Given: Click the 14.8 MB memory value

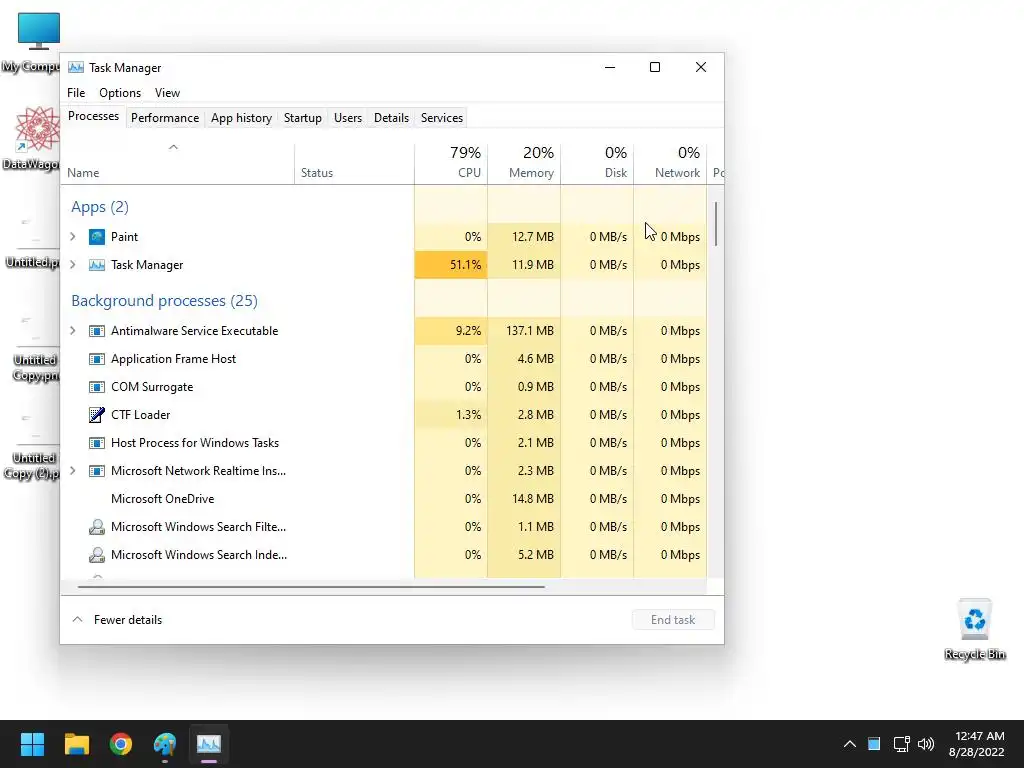Looking at the screenshot, I should [x=533, y=498].
